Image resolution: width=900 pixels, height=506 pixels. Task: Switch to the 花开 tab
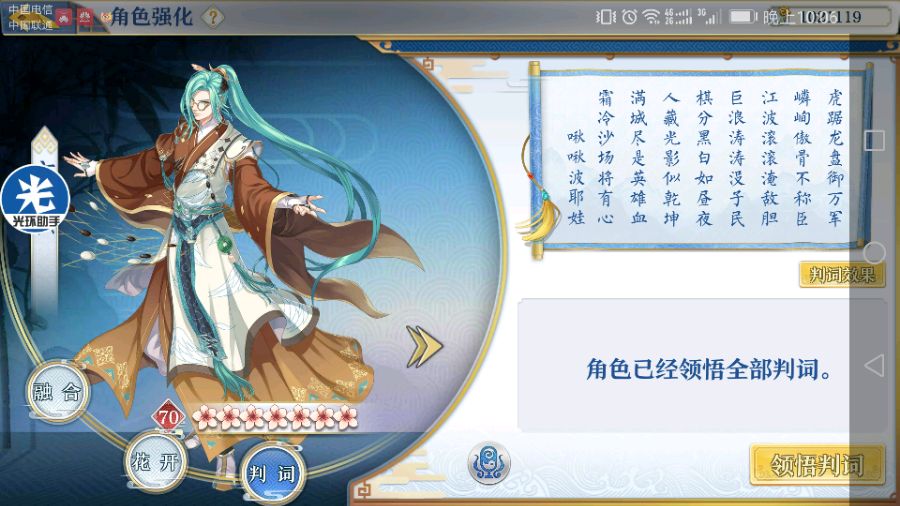click(x=156, y=462)
